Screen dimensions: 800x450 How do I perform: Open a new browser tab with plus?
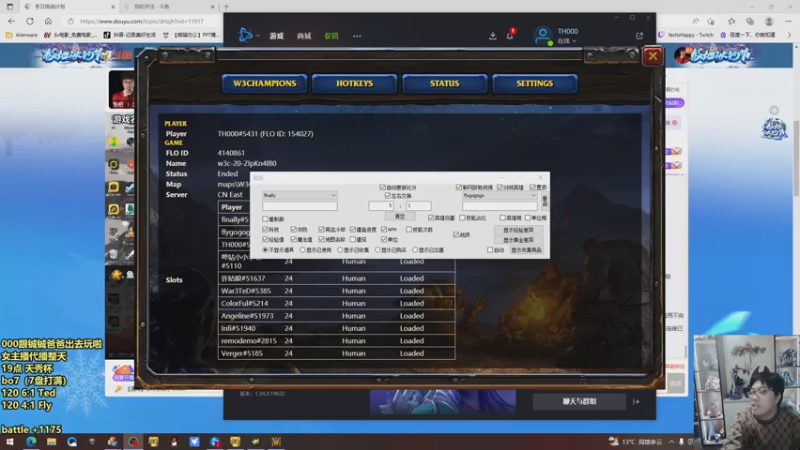tap(227, 7)
